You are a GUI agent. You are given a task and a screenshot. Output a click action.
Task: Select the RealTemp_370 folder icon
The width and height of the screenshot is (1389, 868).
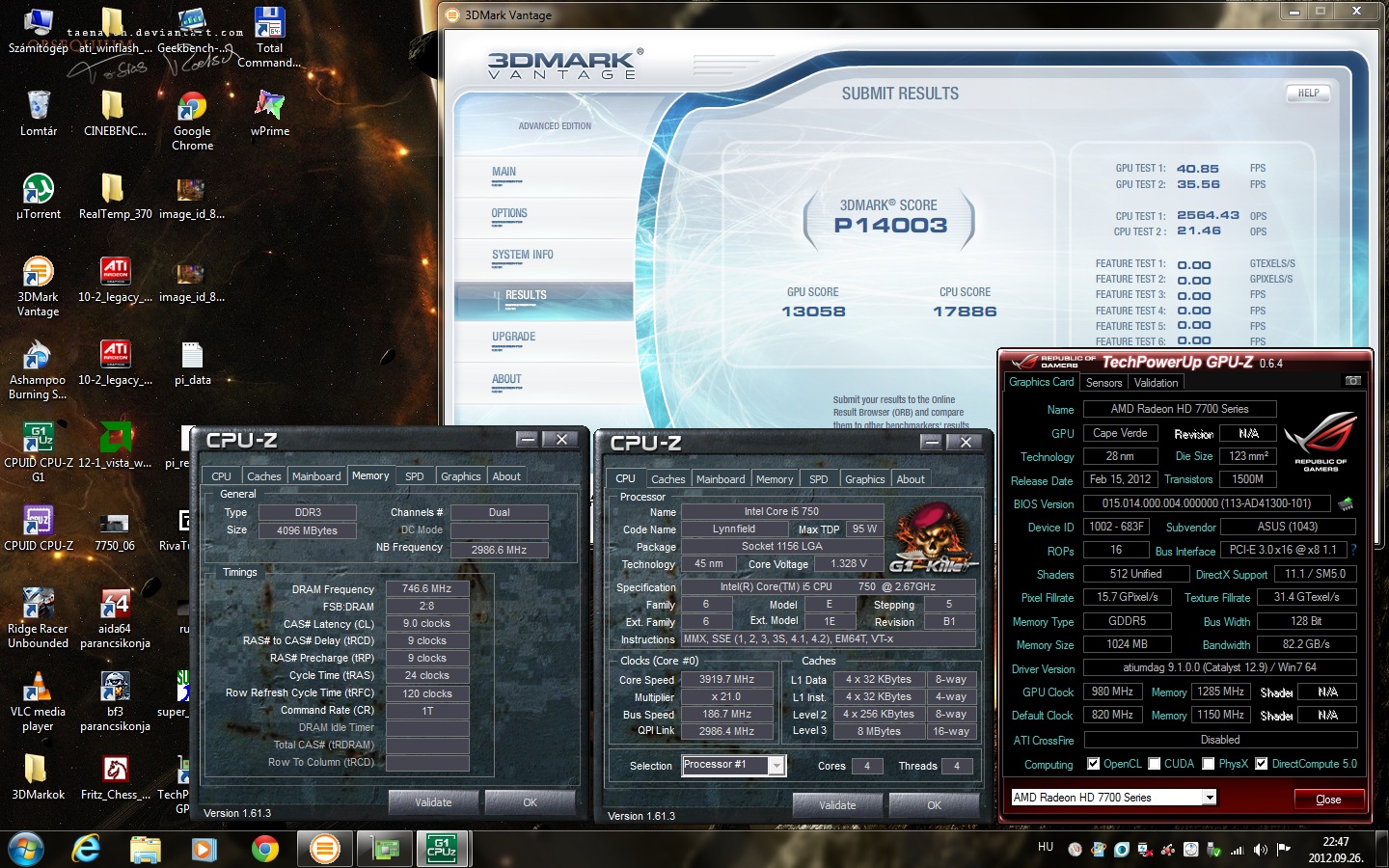pyautogui.click(x=115, y=197)
